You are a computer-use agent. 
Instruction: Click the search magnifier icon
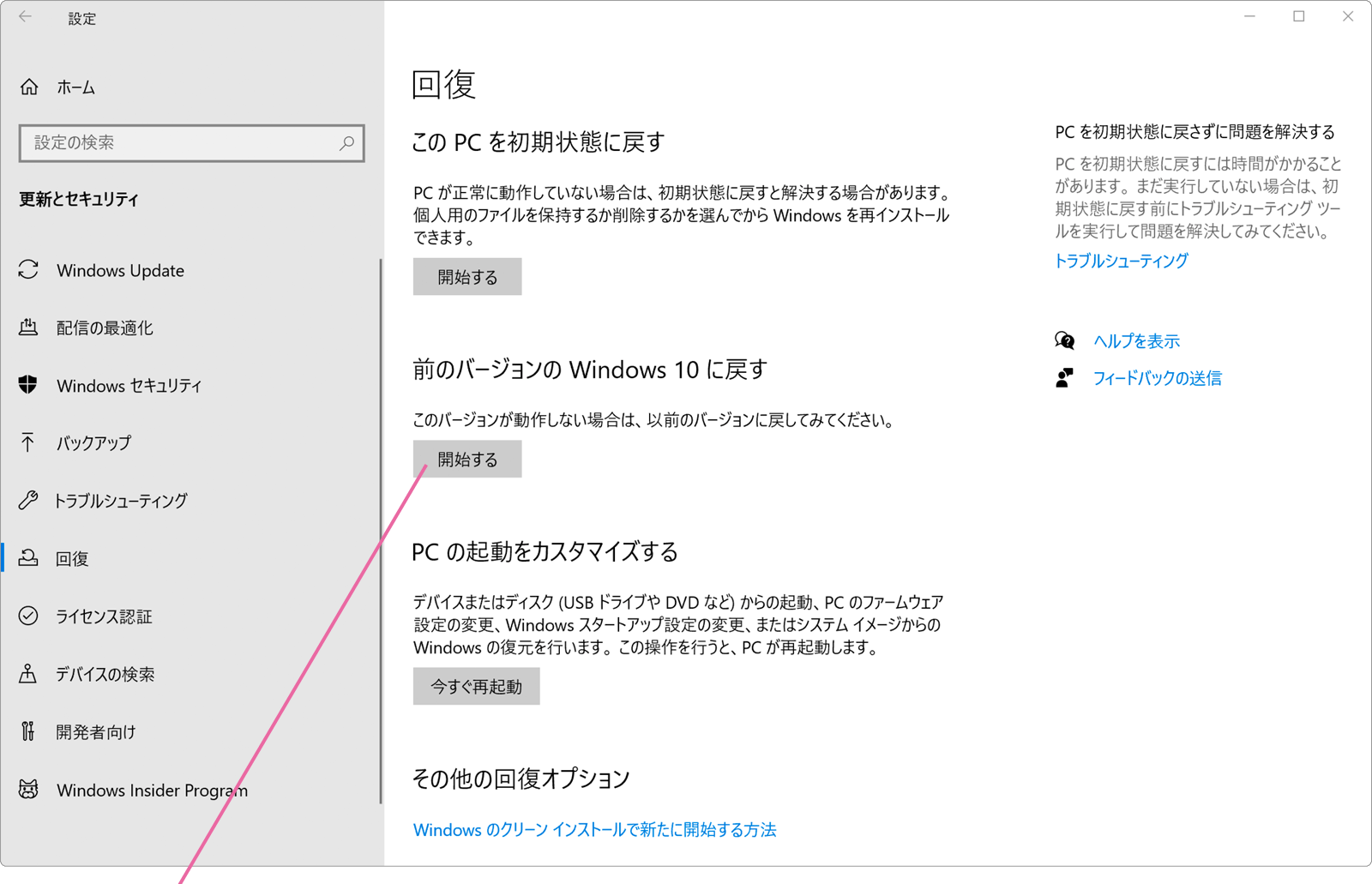[x=346, y=142]
